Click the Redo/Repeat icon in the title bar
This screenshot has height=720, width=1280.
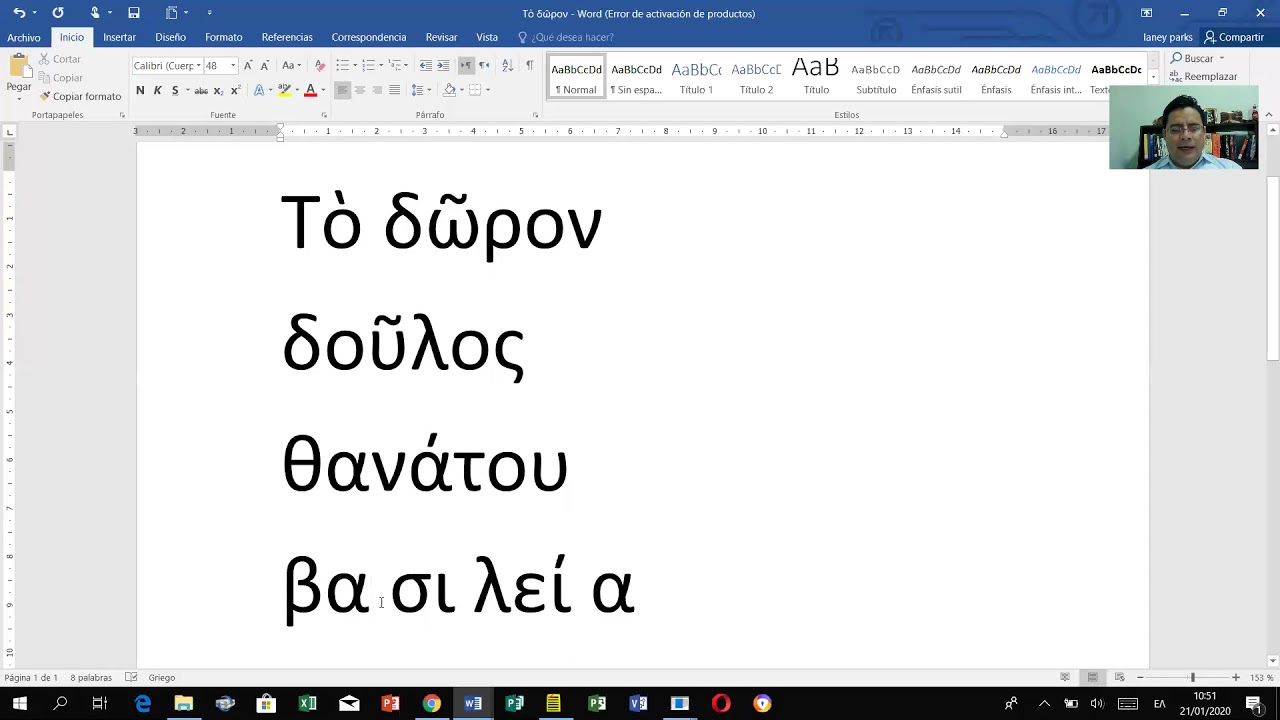tap(58, 13)
